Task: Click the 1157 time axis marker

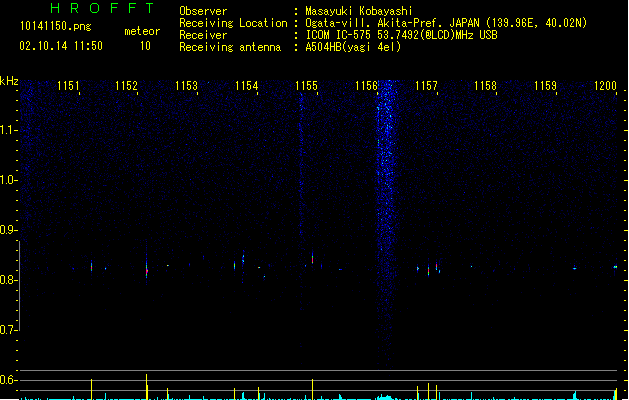Action: coord(426,86)
